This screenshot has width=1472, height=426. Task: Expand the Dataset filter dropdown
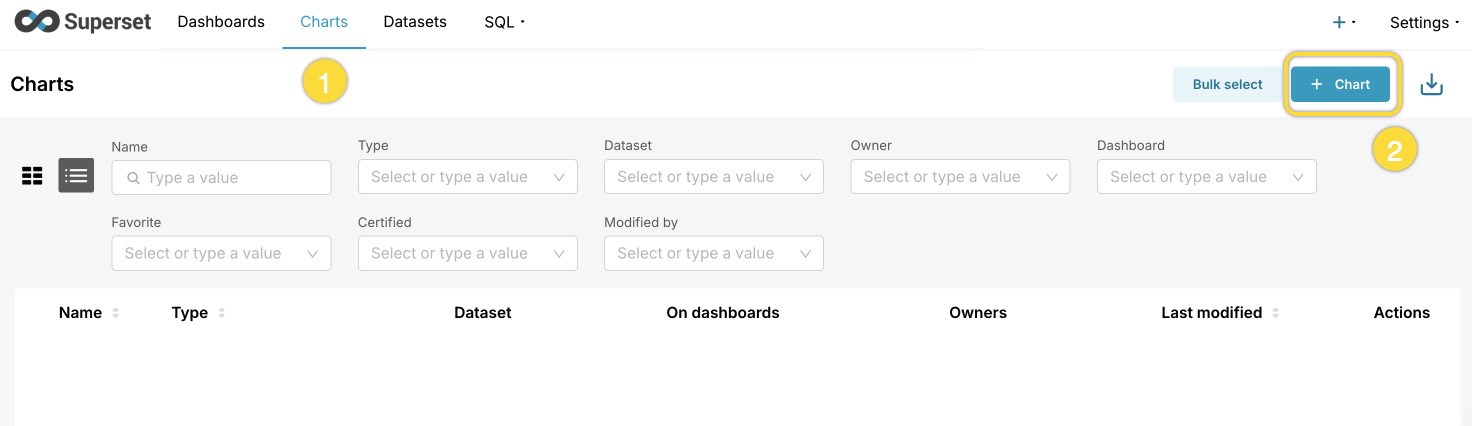click(x=713, y=177)
